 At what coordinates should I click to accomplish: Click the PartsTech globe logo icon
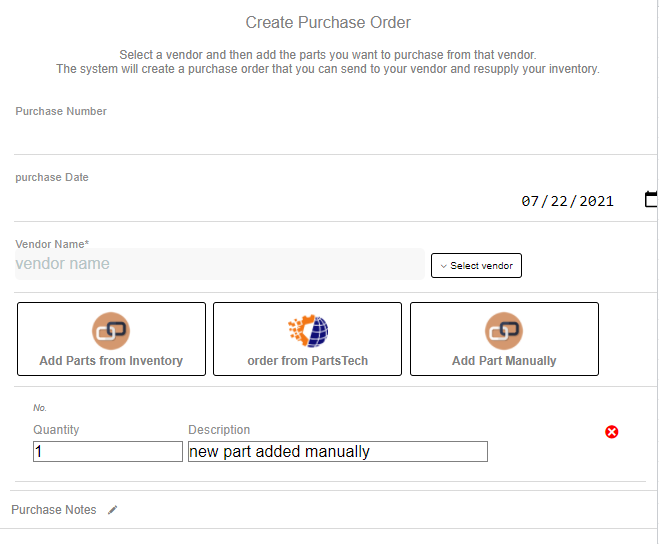pyautogui.click(x=307, y=330)
